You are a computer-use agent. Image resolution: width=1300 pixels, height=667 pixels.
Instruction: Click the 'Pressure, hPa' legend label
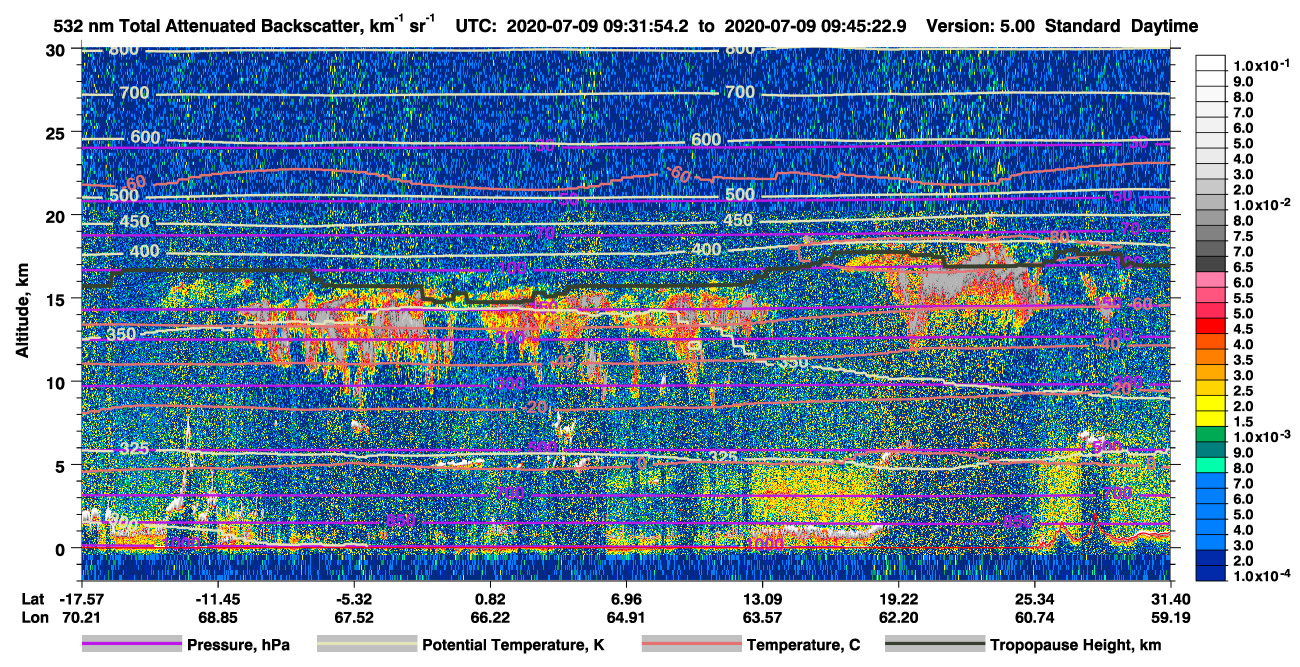pos(238,645)
